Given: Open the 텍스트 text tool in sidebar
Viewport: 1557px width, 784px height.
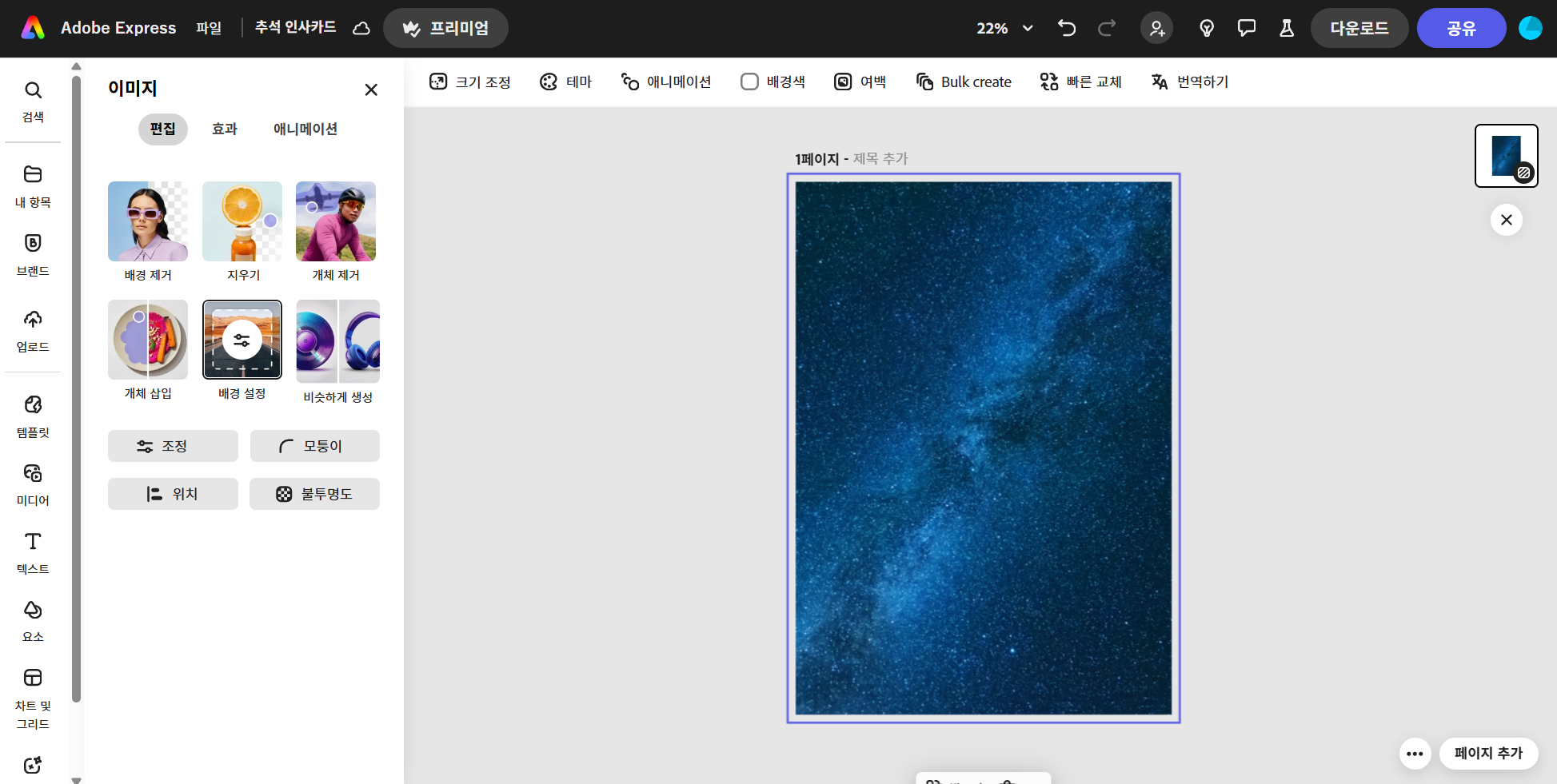Looking at the screenshot, I should coord(33,552).
